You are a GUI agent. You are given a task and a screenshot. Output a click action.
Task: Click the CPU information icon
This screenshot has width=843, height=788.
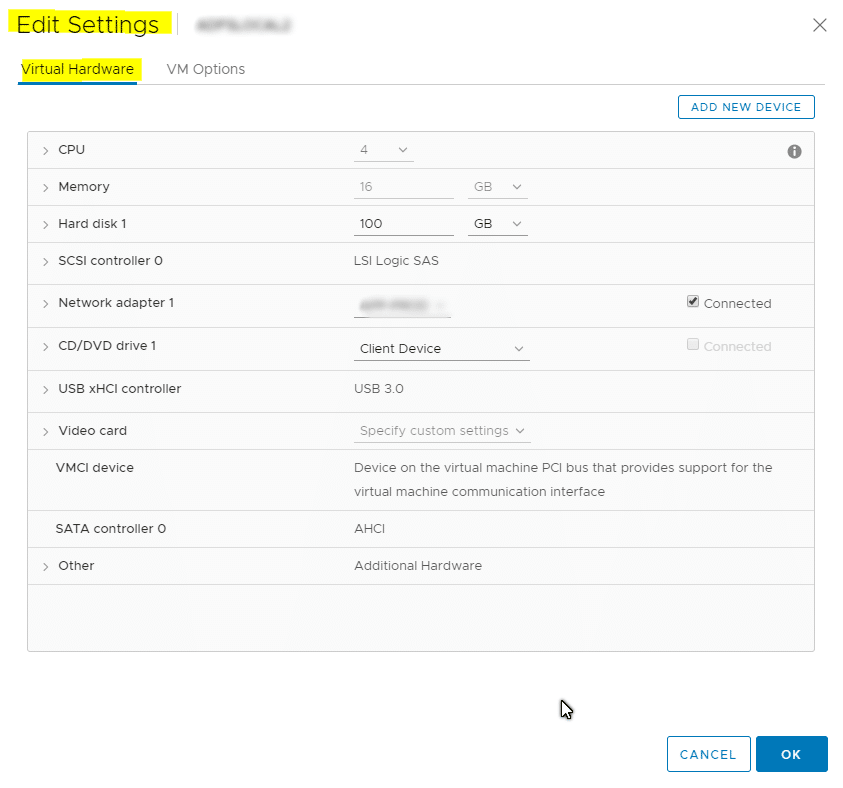click(795, 151)
